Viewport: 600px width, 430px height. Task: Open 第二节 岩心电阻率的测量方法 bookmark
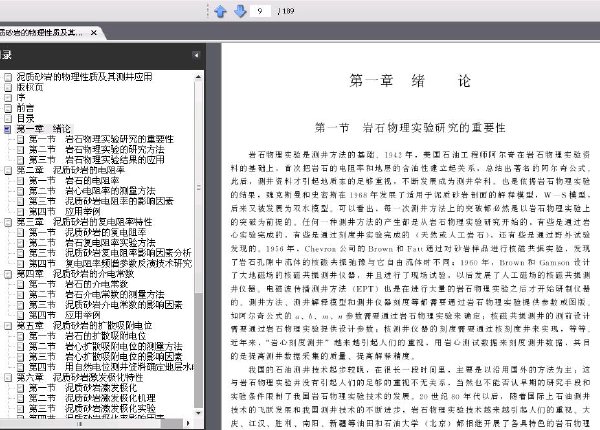[92, 191]
